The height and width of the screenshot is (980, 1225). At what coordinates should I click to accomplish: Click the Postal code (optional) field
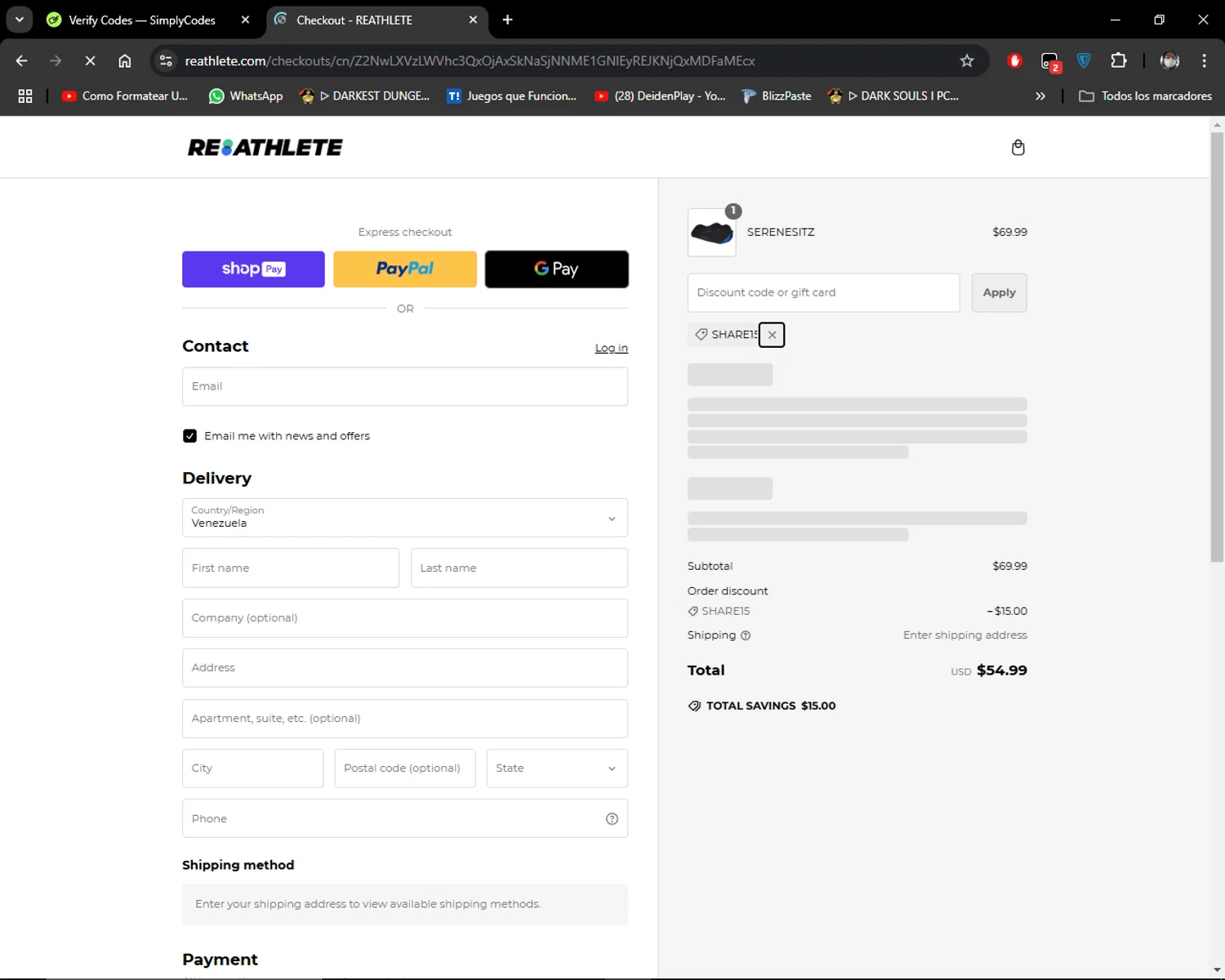tap(405, 768)
